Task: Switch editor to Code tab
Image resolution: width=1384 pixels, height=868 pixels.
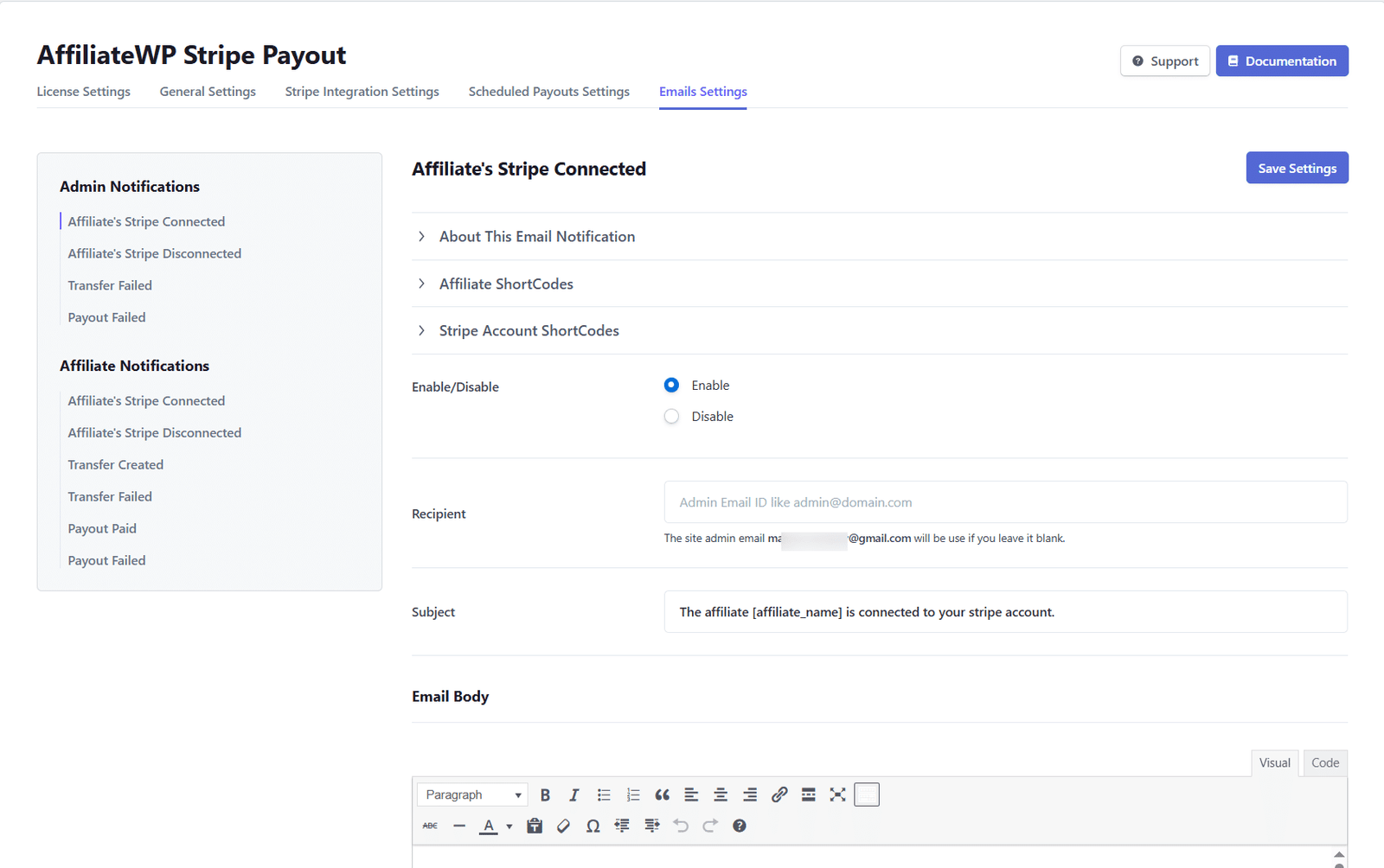Action: pyautogui.click(x=1325, y=763)
